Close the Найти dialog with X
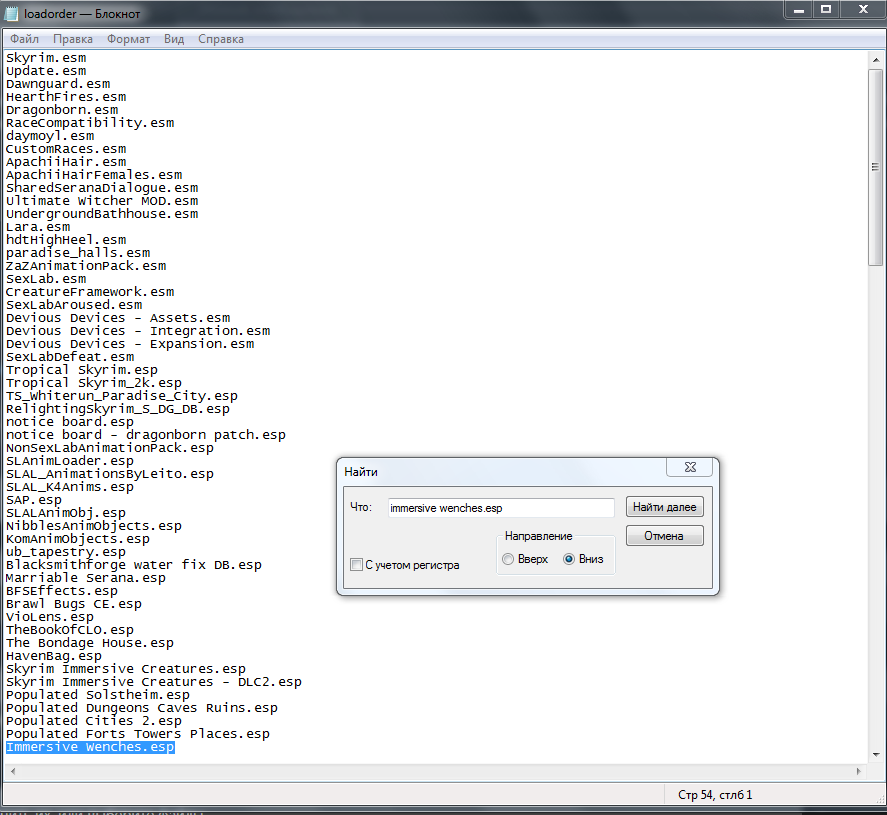Viewport: 887px width, 815px height. 692,470
